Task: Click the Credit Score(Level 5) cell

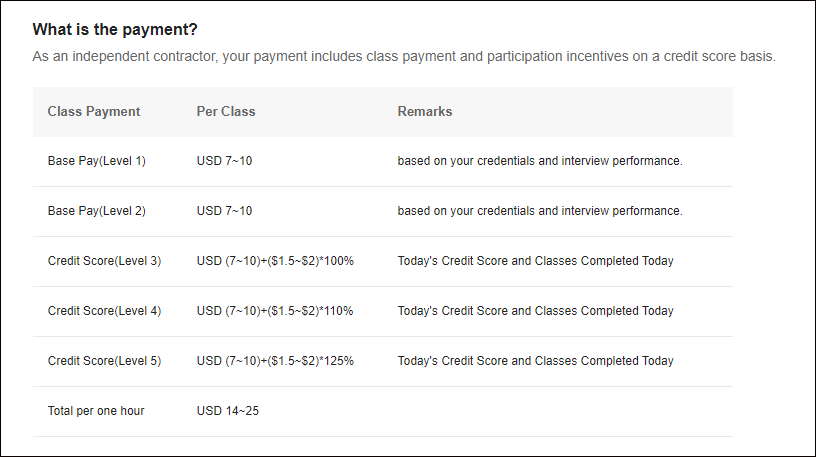Action: click(104, 361)
